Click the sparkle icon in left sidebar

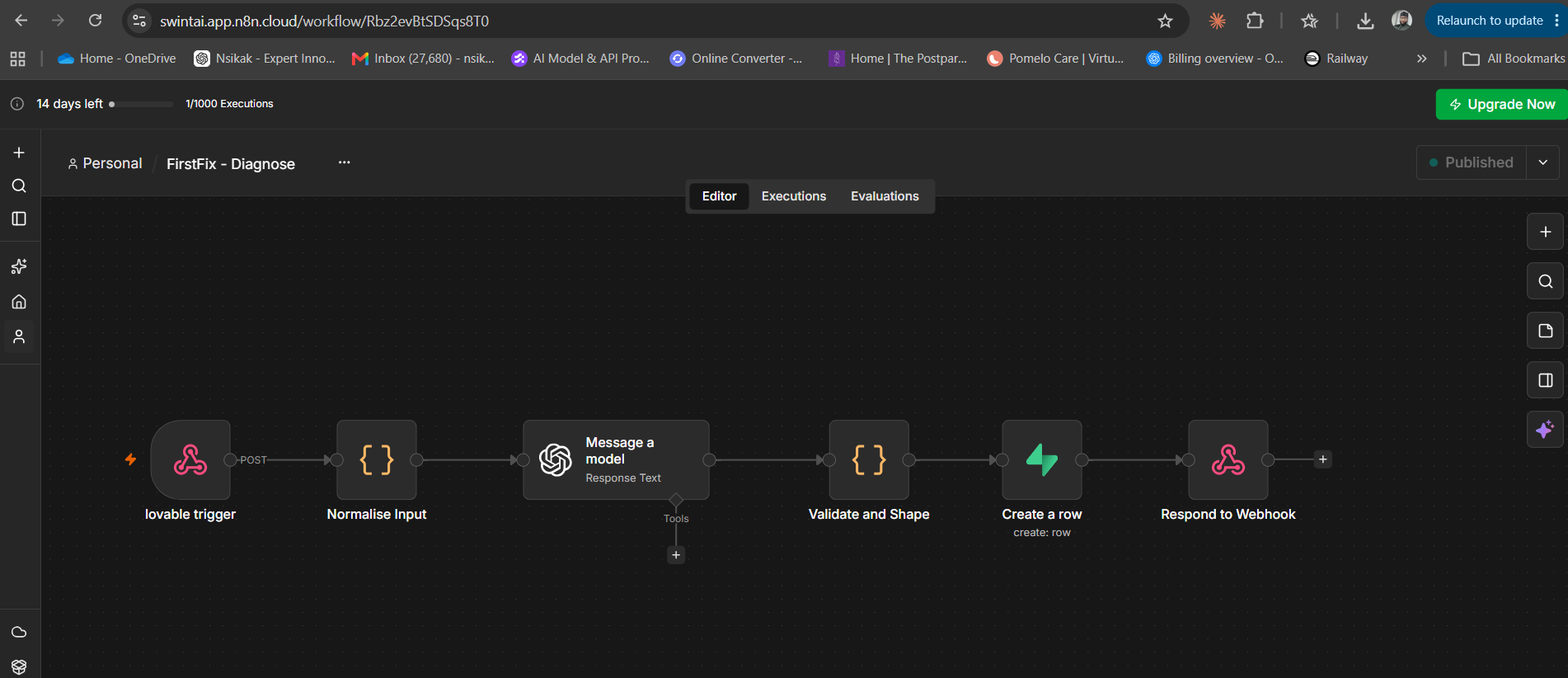coord(19,266)
